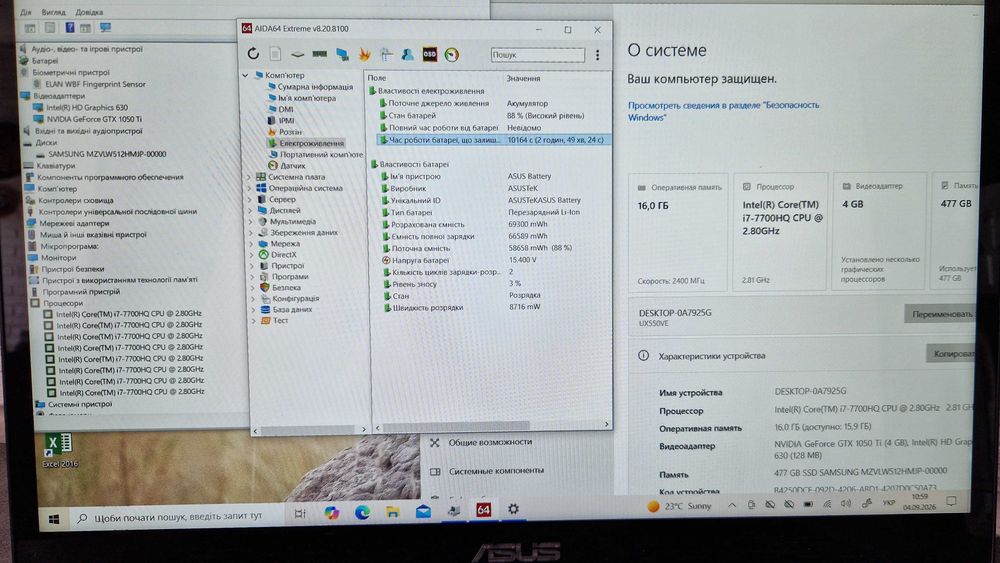Open the three-dot menu in AIDA64
The height and width of the screenshot is (563, 1000).
[x=598, y=55]
